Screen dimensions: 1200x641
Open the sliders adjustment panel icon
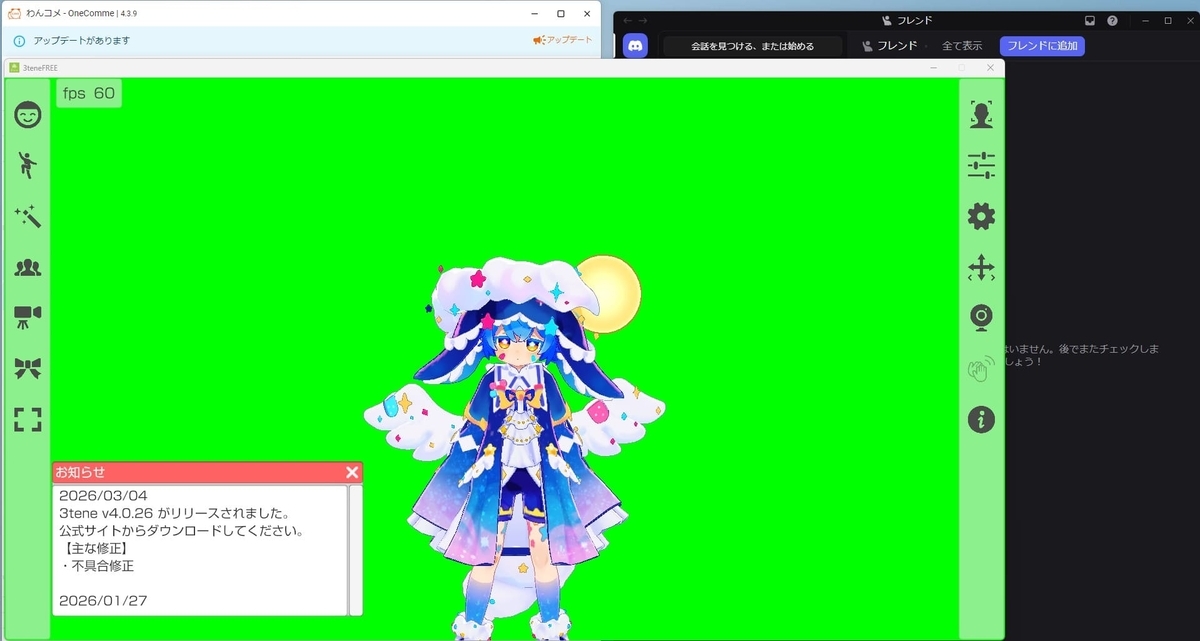click(981, 165)
